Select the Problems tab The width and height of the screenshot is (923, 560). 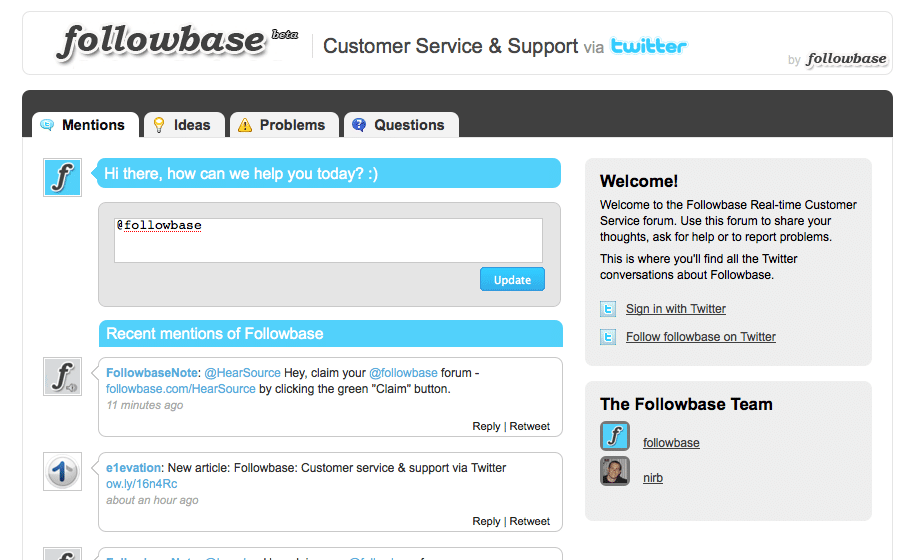(x=282, y=125)
